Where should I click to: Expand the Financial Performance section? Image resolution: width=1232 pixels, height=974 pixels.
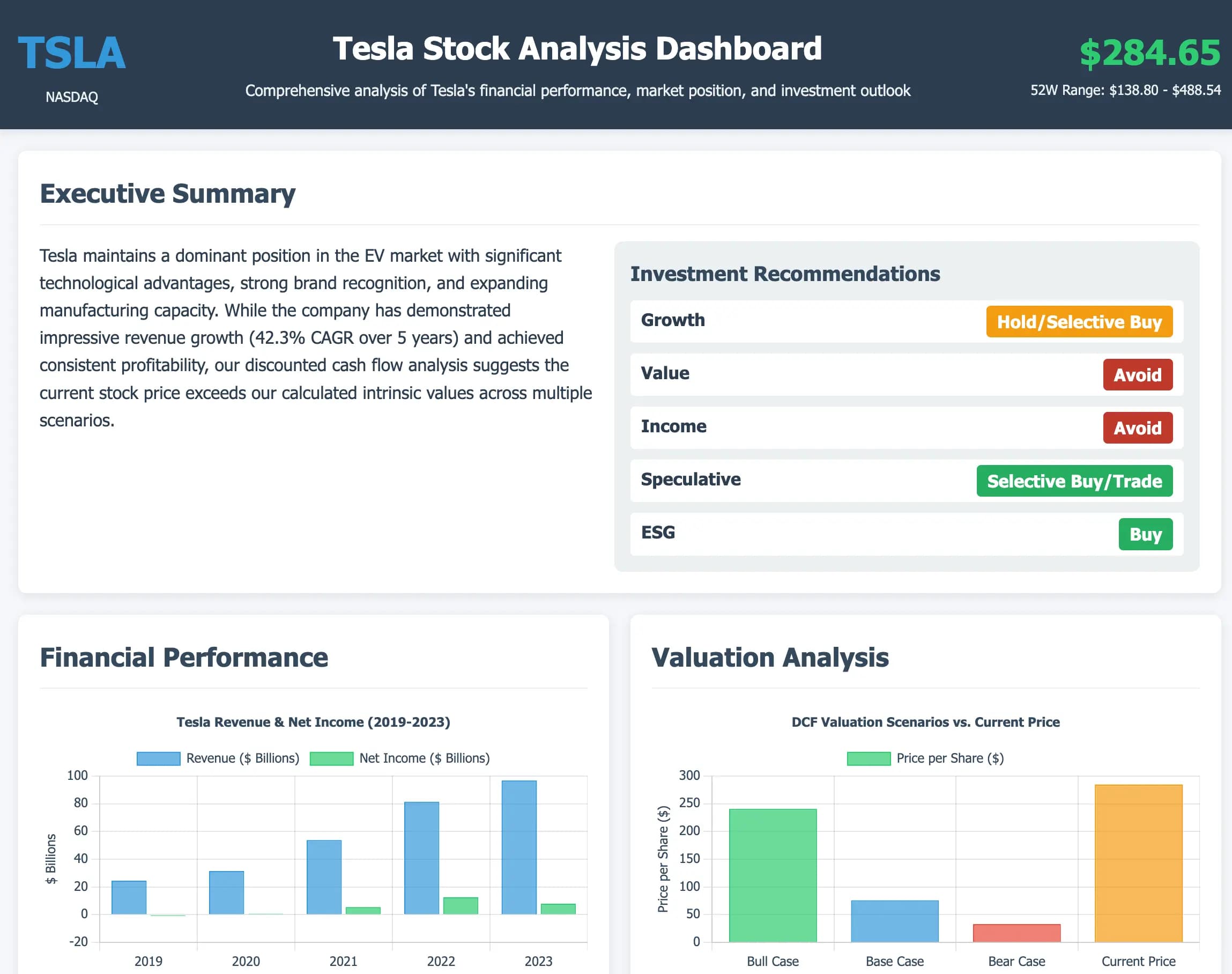pyautogui.click(x=183, y=658)
